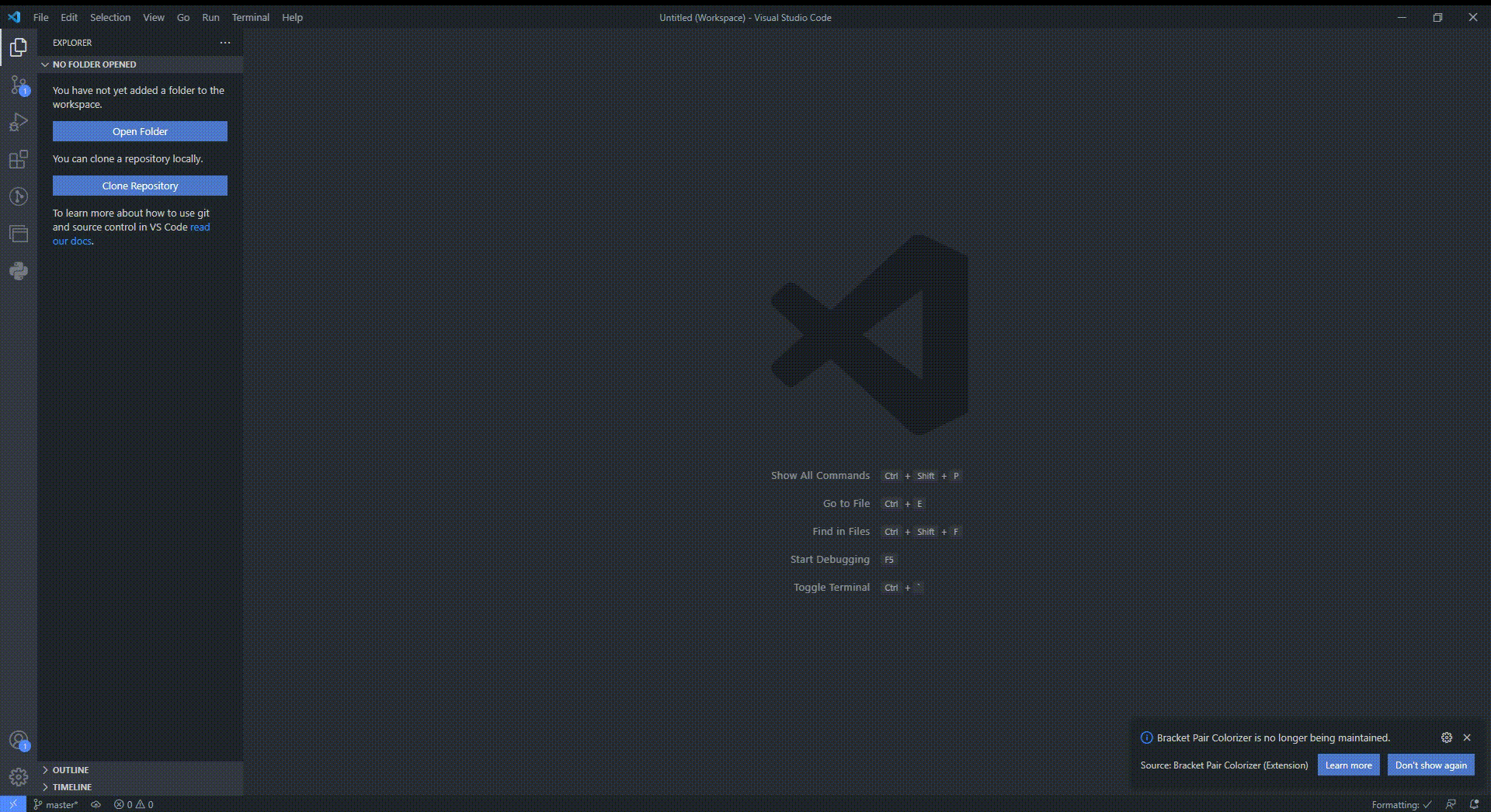Screen dimensions: 1491x812
Task: Click the sync changes cloud icon
Action: tap(96, 804)
